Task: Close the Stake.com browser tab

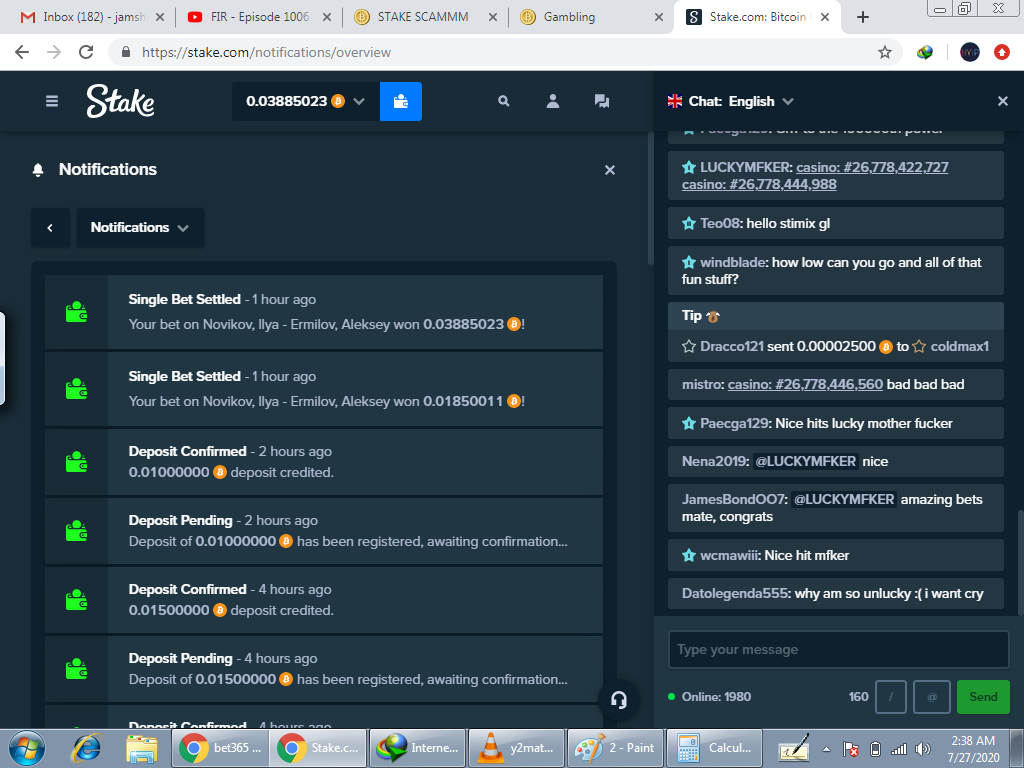Action: click(825, 17)
